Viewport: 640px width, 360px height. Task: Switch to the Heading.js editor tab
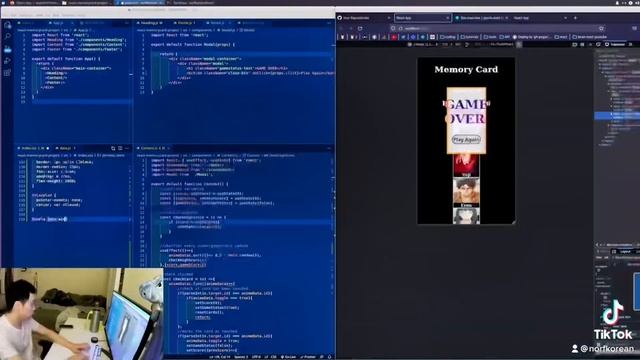[x=149, y=23]
